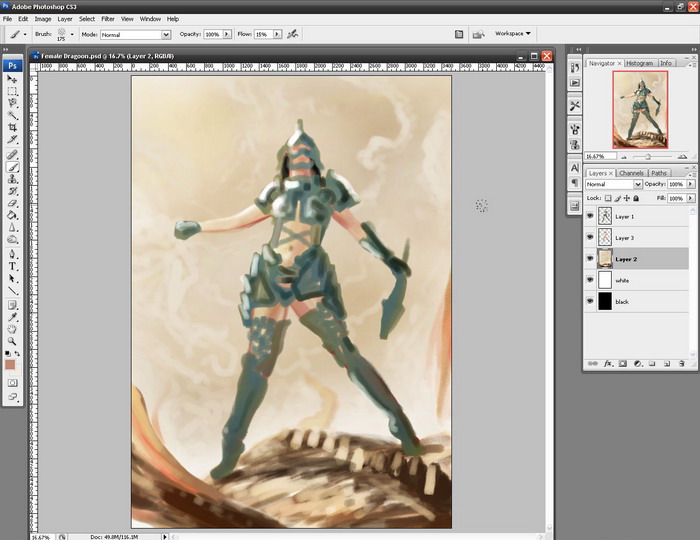This screenshot has width=700, height=540.
Task: Hide the black layer visibility eye
Action: coord(590,302)
